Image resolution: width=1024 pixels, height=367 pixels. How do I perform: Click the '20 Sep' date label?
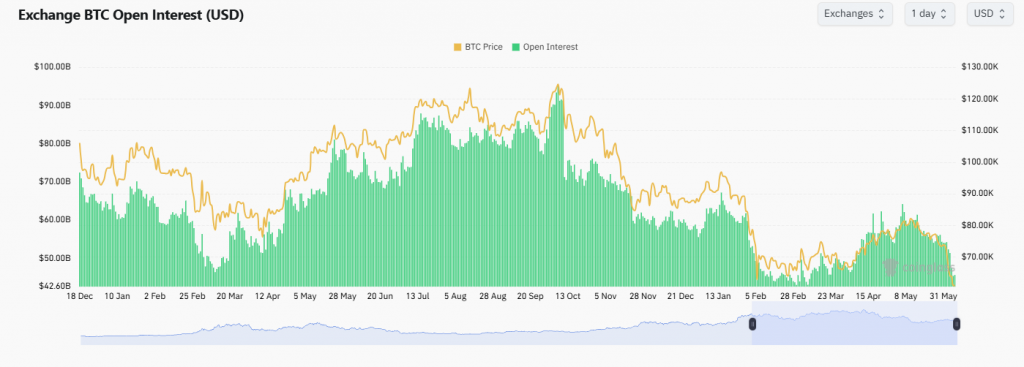click(531, 296)
